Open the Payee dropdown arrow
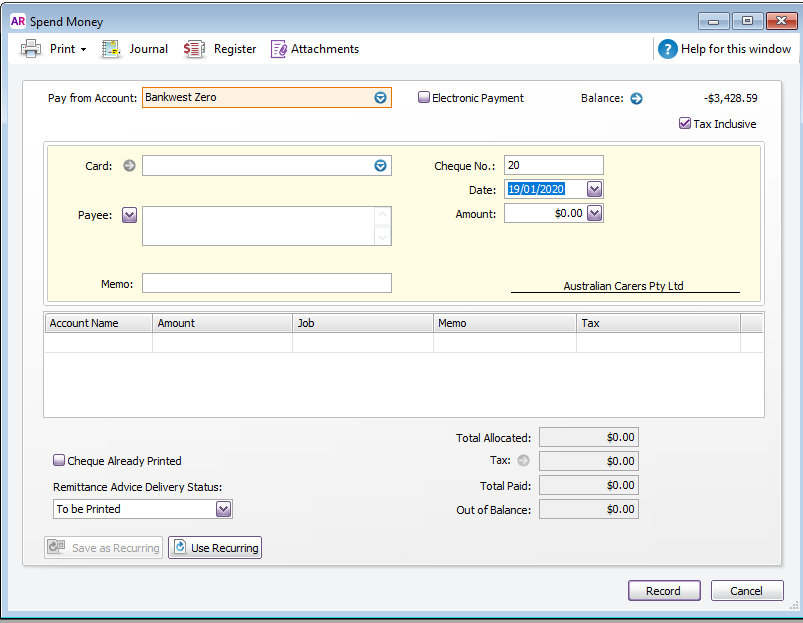 point(129,215)
